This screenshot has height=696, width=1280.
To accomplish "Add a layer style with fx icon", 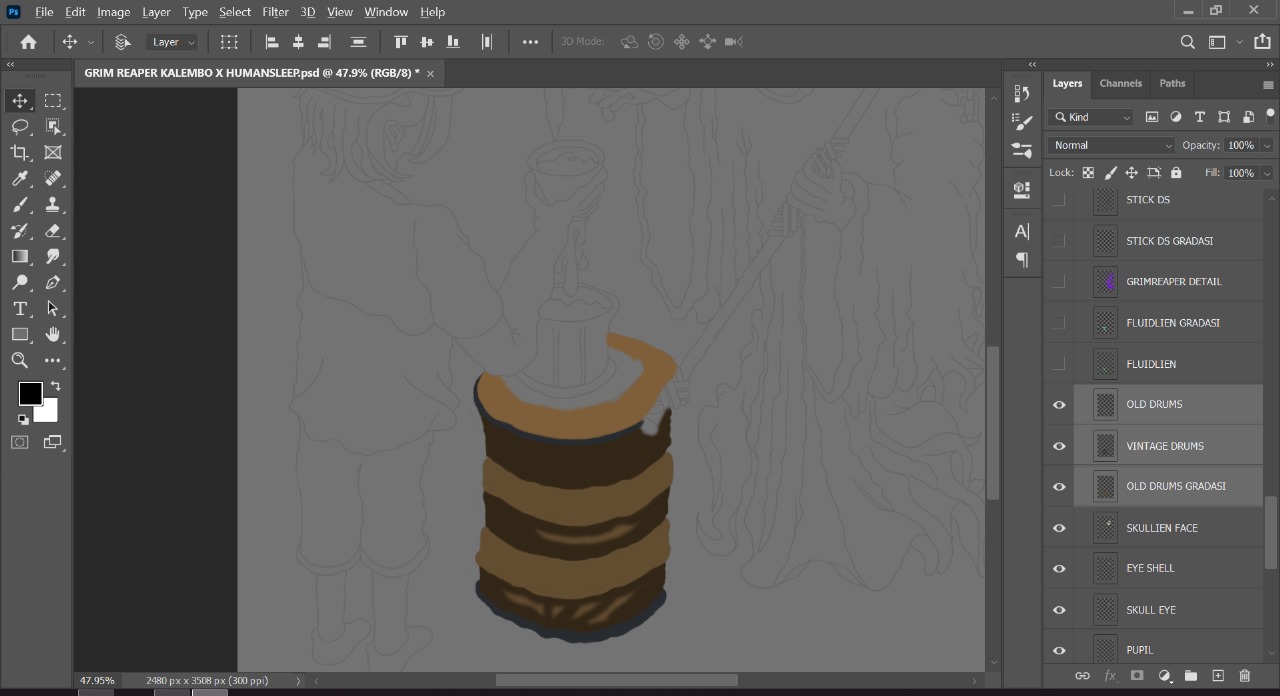I will (x=1110, y=676).
